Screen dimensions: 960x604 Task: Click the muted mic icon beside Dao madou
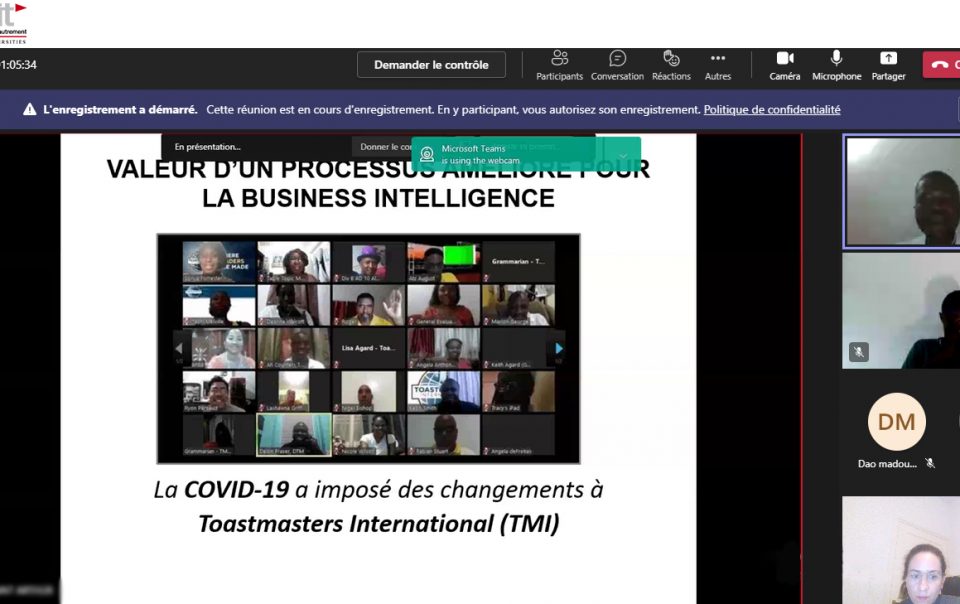tap(930, 463)
